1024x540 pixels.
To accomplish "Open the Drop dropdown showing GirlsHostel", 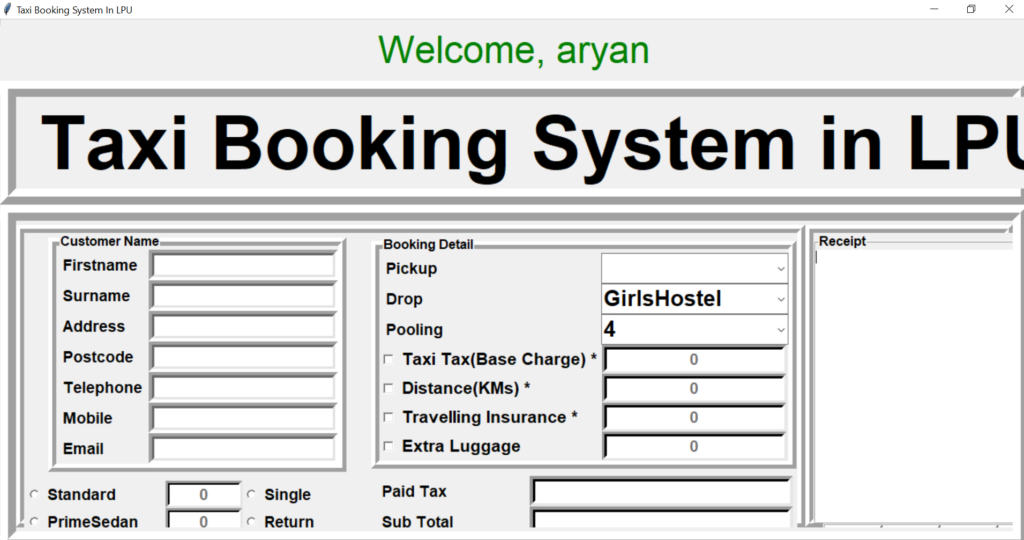I will click(694, 299).
